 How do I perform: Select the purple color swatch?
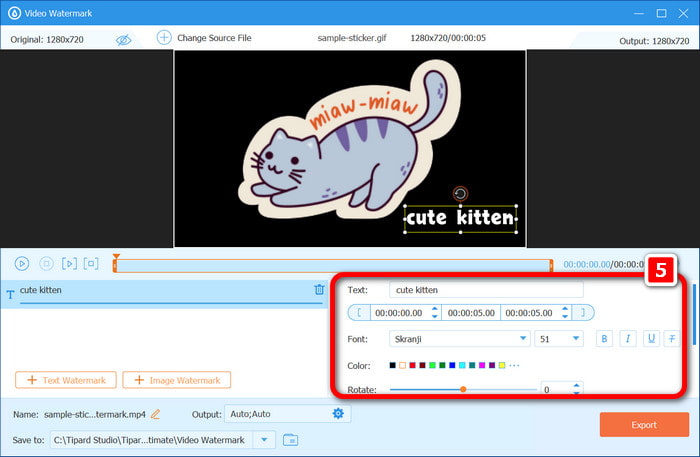(x=492, y=365)
